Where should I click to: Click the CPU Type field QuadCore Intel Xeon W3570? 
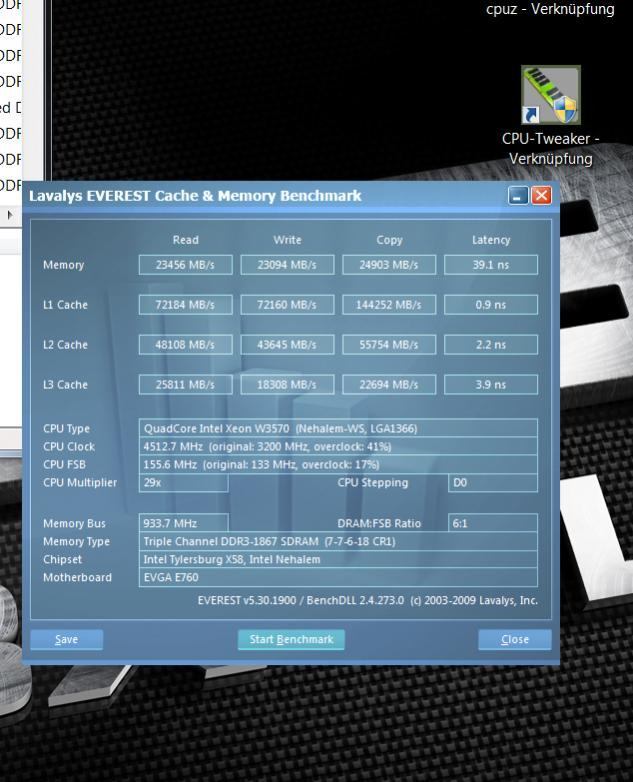click(x=338, y=428)
